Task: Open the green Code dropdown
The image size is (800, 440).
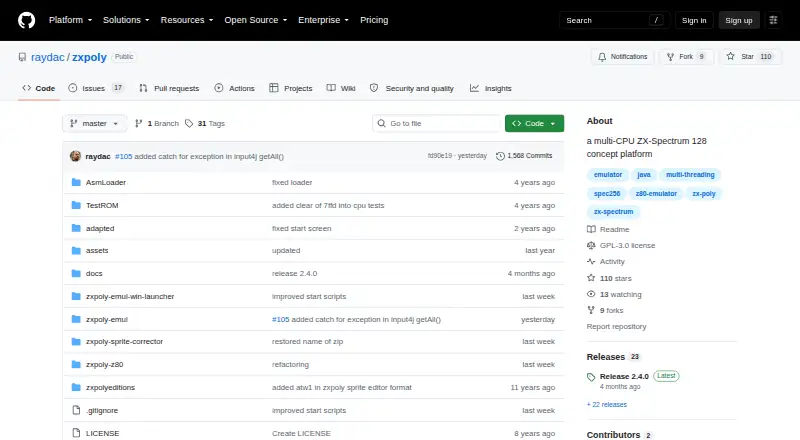Action: pyautogui.click(x=534, y=124)
